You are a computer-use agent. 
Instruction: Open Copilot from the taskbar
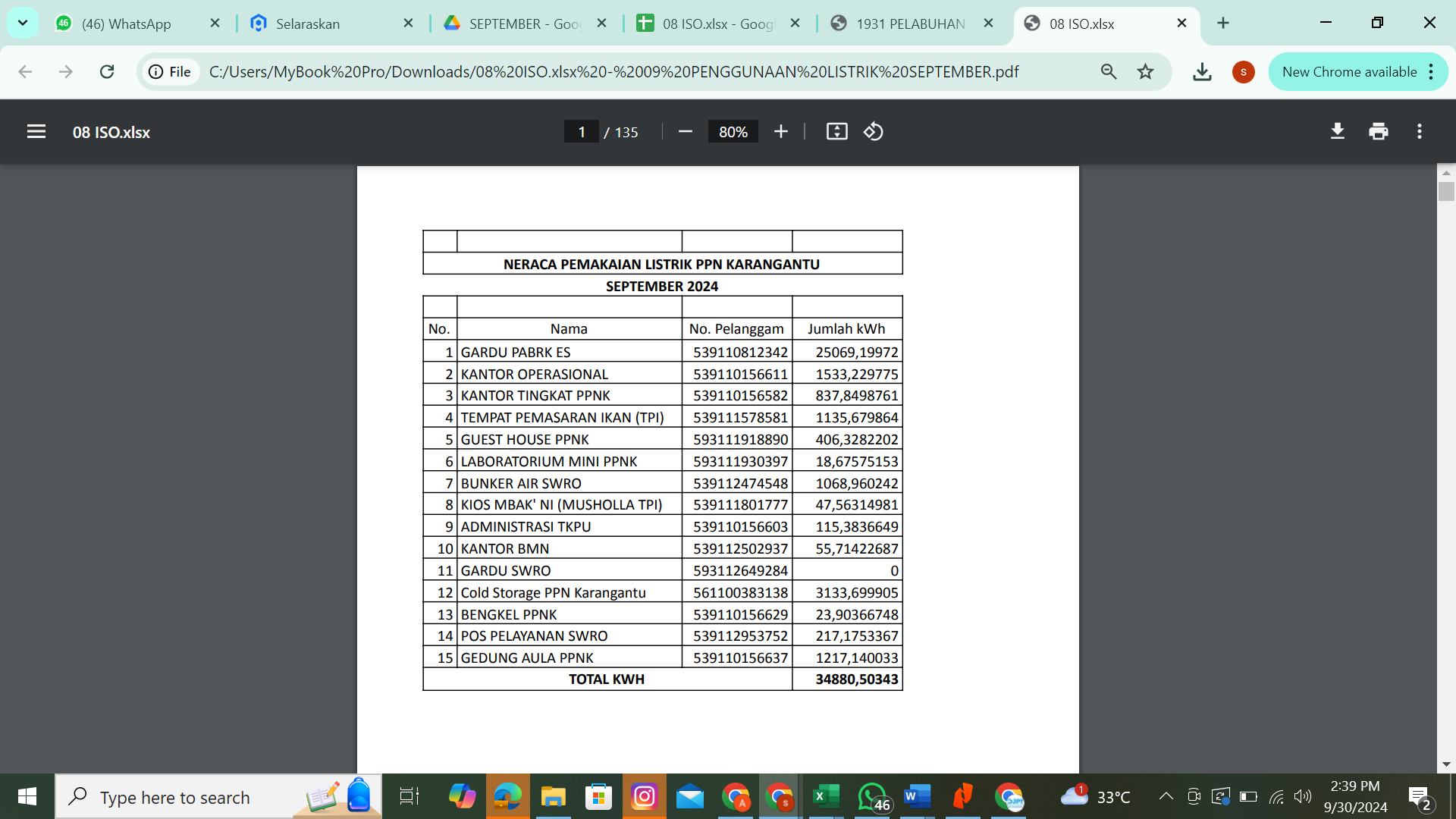[x=462, y=796]
